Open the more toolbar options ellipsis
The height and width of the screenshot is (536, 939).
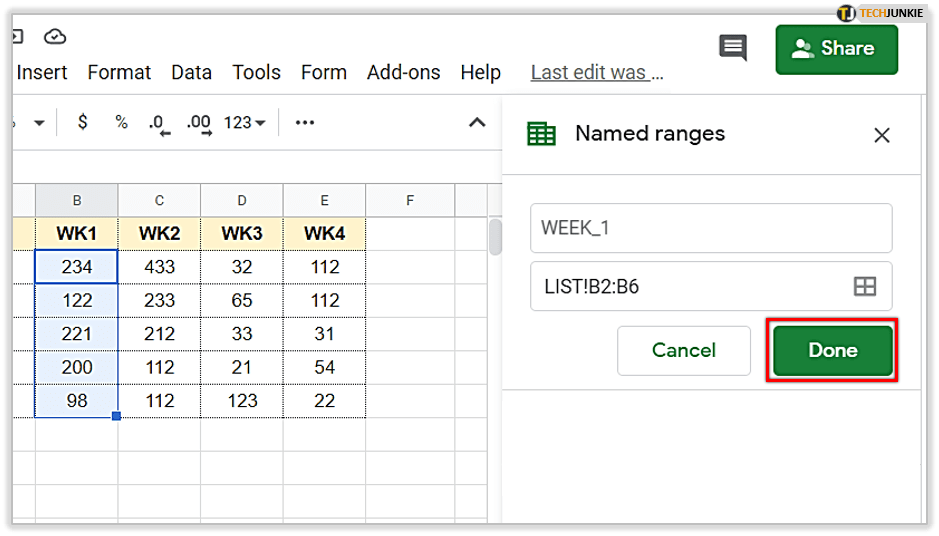pyautogui.click(x=305, y=122)
